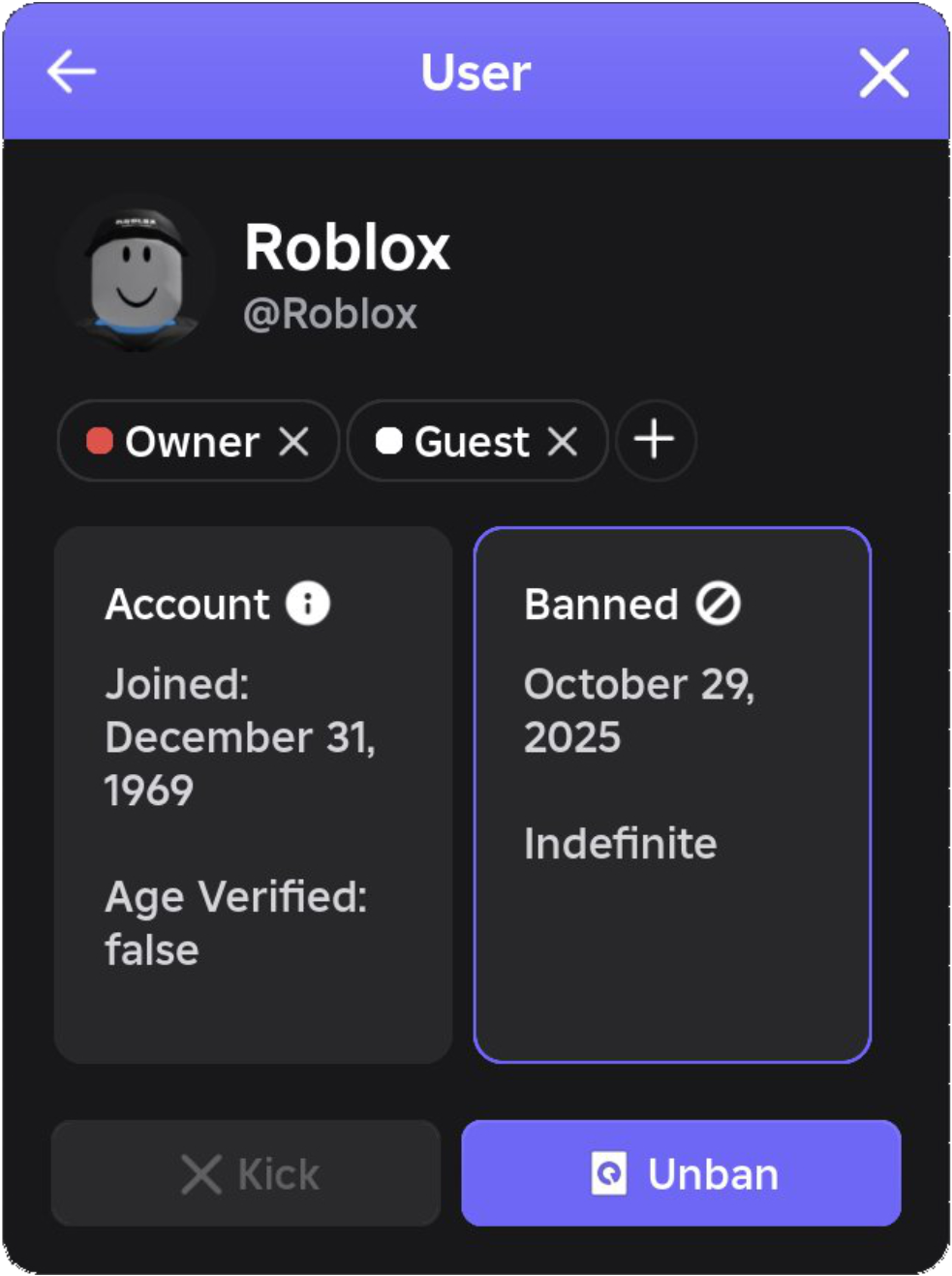Click the back arrow icon
Image resolution: width=952 pixels, height=1276 pixels.
point(72,73)
